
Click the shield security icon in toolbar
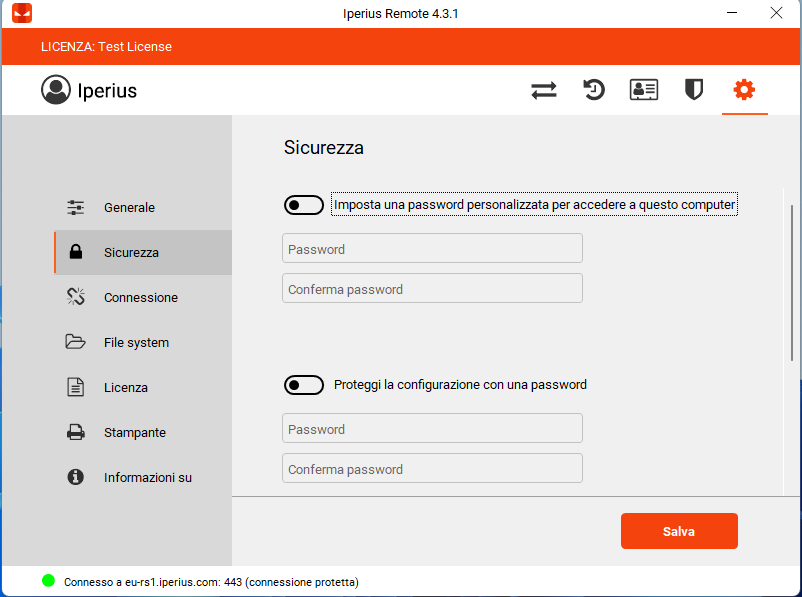click(x=693, y=90)
